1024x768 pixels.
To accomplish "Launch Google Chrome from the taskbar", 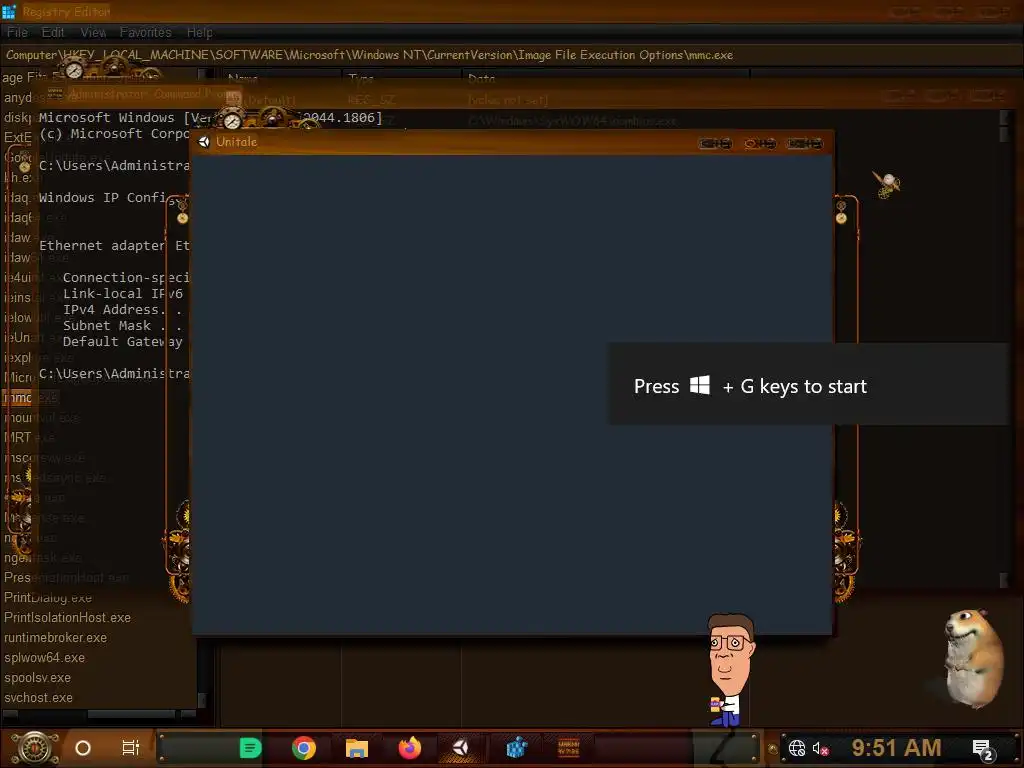I will [304, 748].
